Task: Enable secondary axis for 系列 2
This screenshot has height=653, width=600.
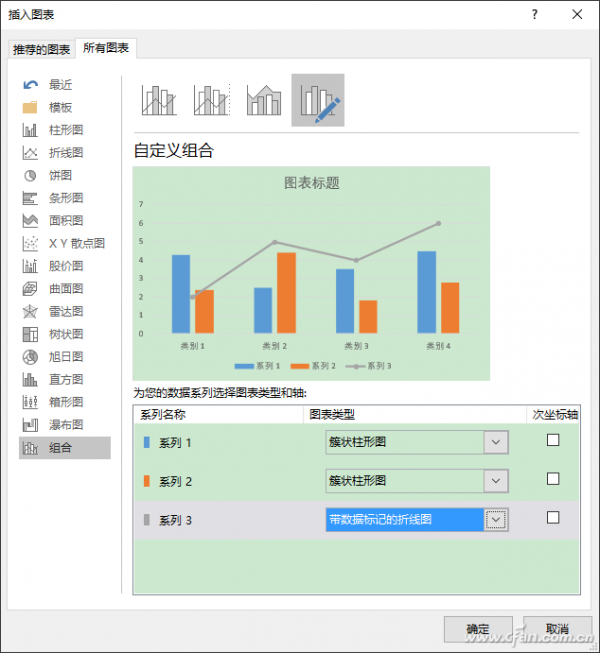Action: (553, 479)
